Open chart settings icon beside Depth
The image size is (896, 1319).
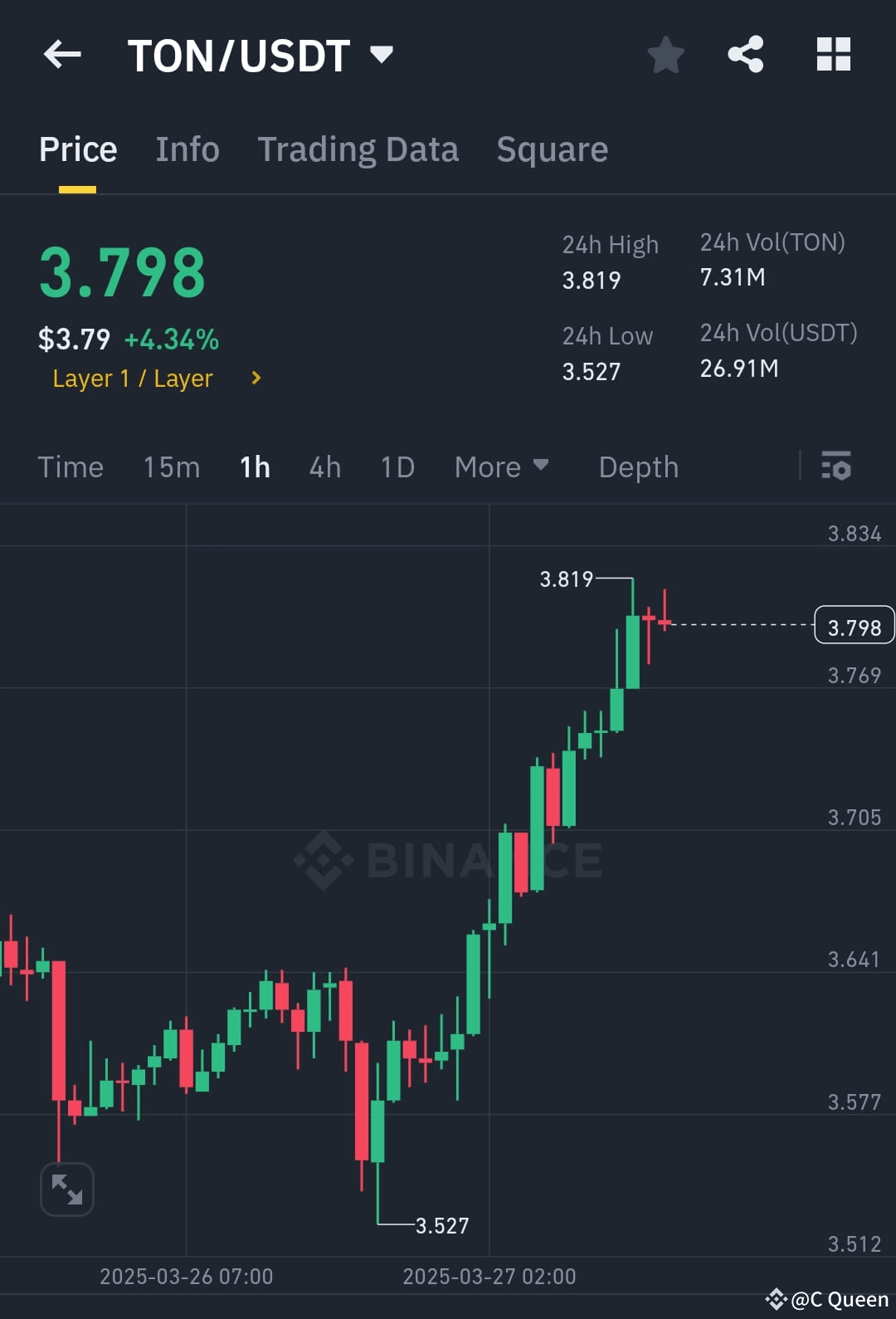(x=837, y=467)
